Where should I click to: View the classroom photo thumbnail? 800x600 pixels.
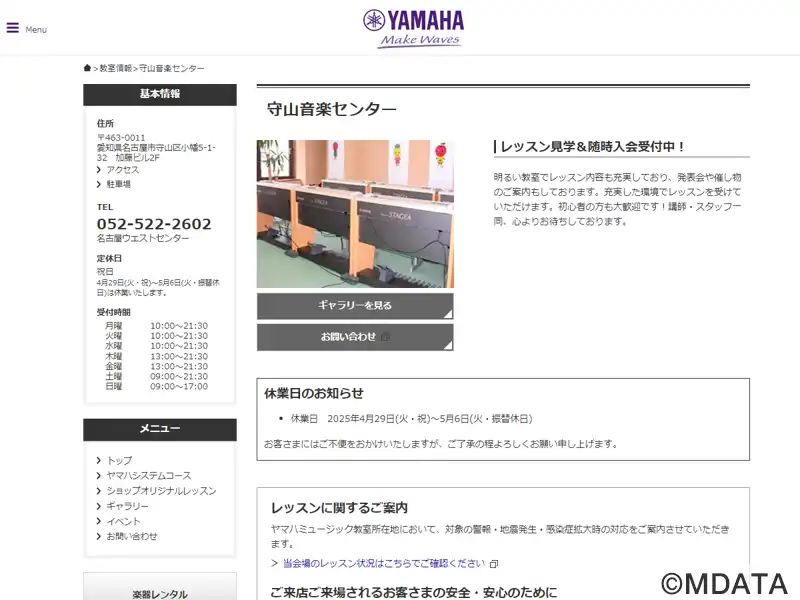click(355, 214)
